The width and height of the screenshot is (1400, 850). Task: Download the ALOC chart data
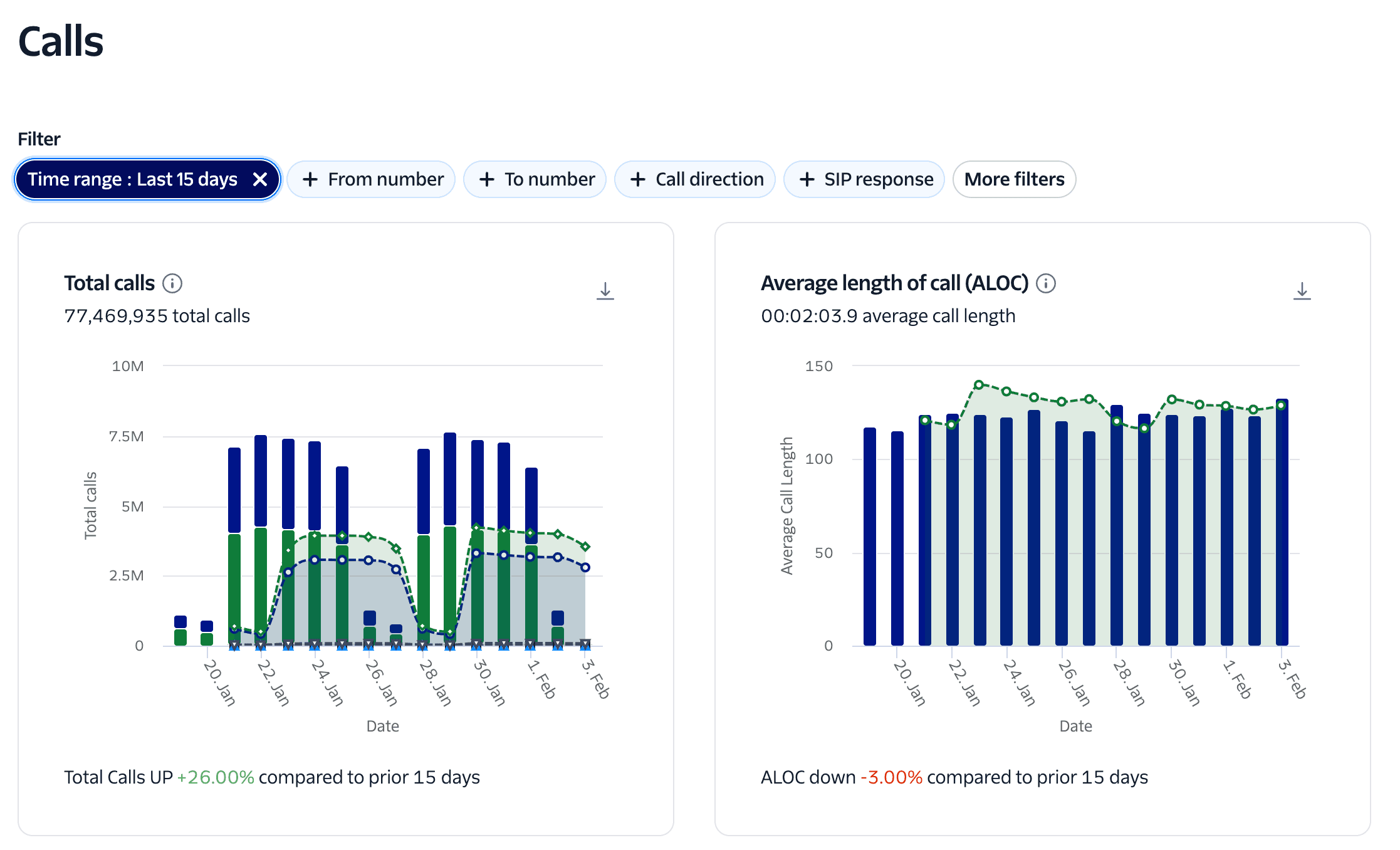point(1302,290)
